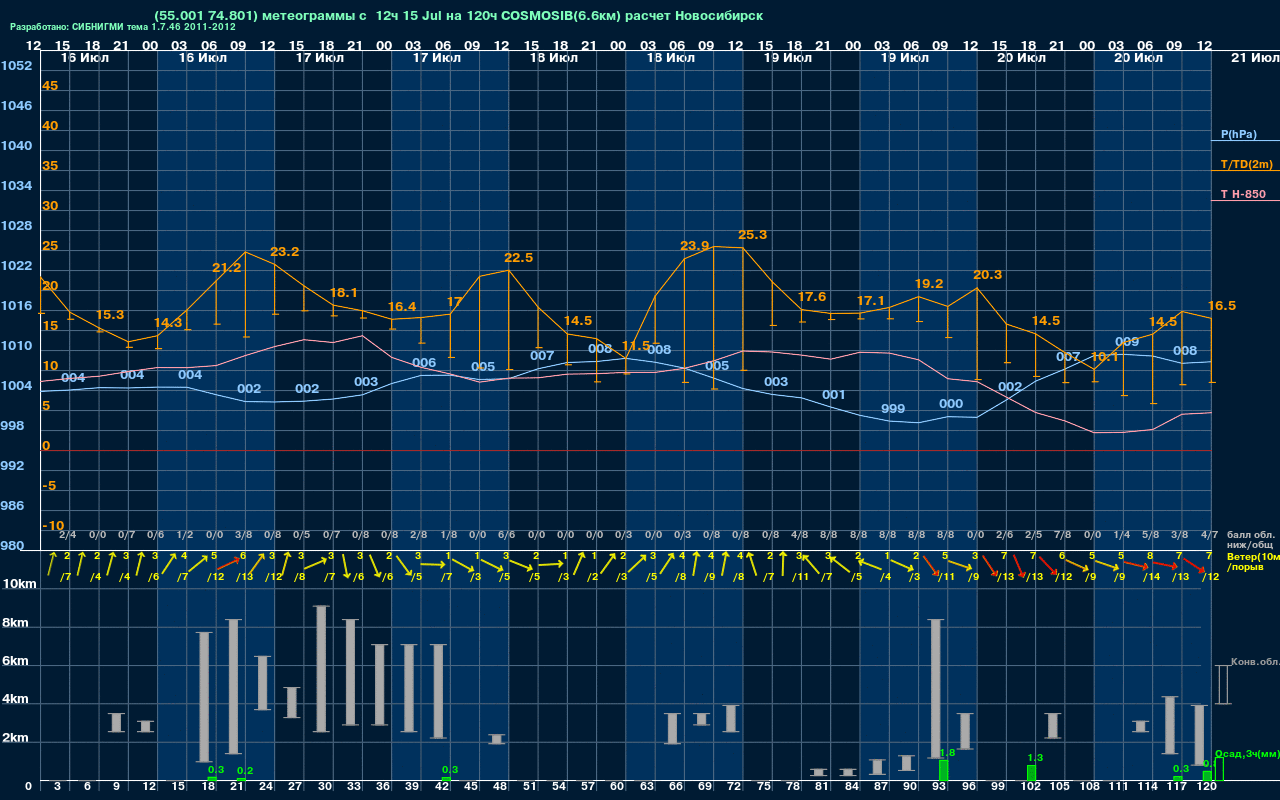
Task: Select the P(hPa) legend label
Action: pos(1238,134)
